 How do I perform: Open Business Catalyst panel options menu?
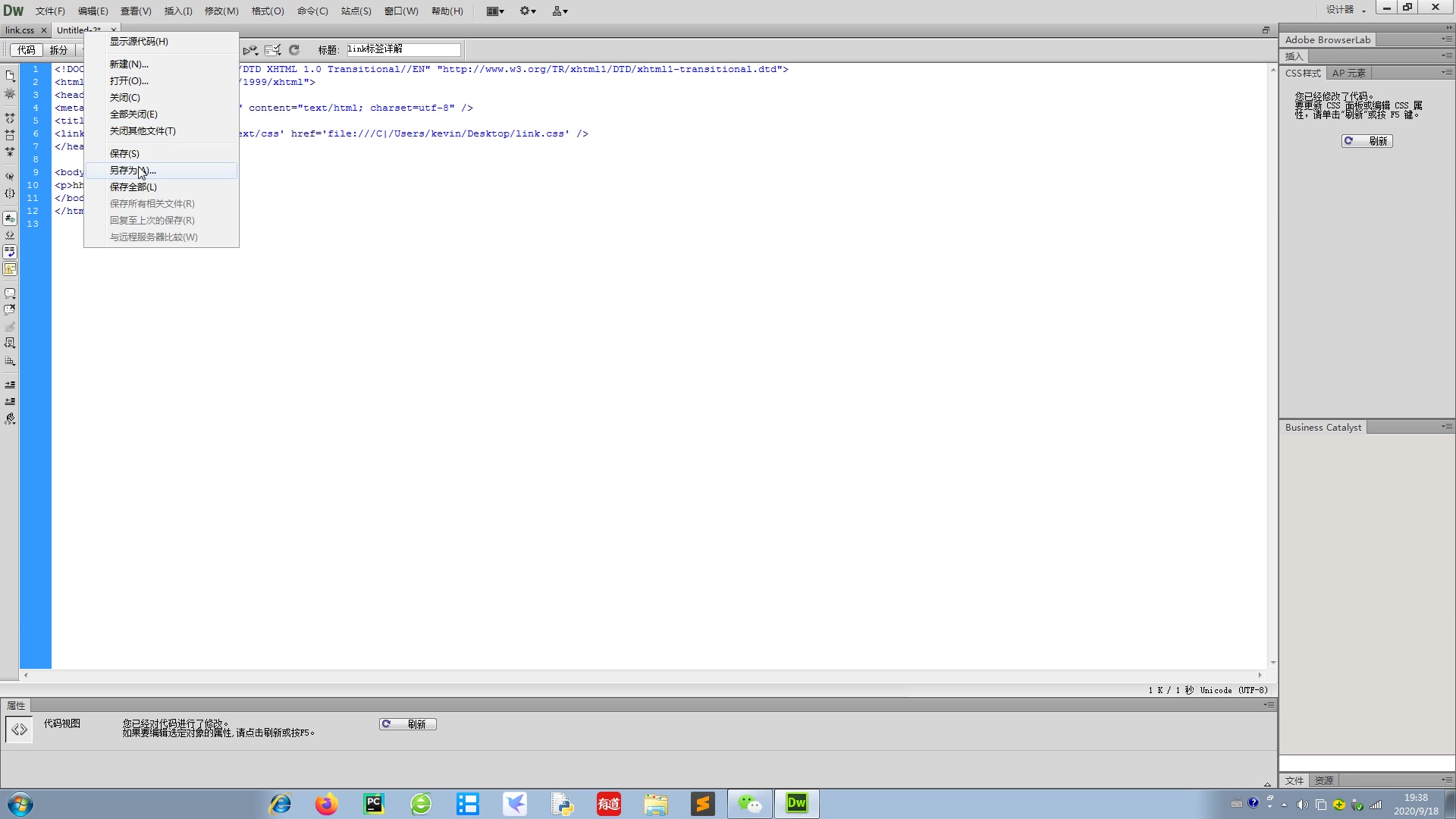tap(1447, 427)
